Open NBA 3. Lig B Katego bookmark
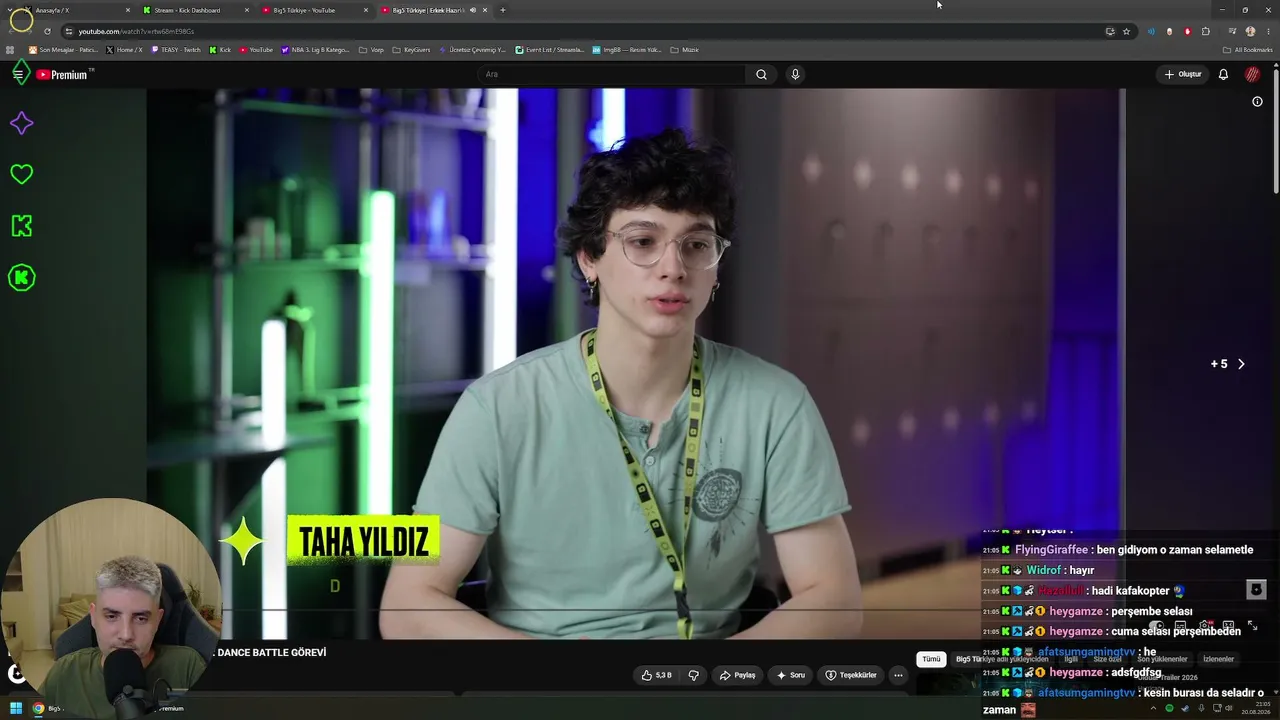Viewport: 1280px width, 720px height. click(x=315, y=49)
